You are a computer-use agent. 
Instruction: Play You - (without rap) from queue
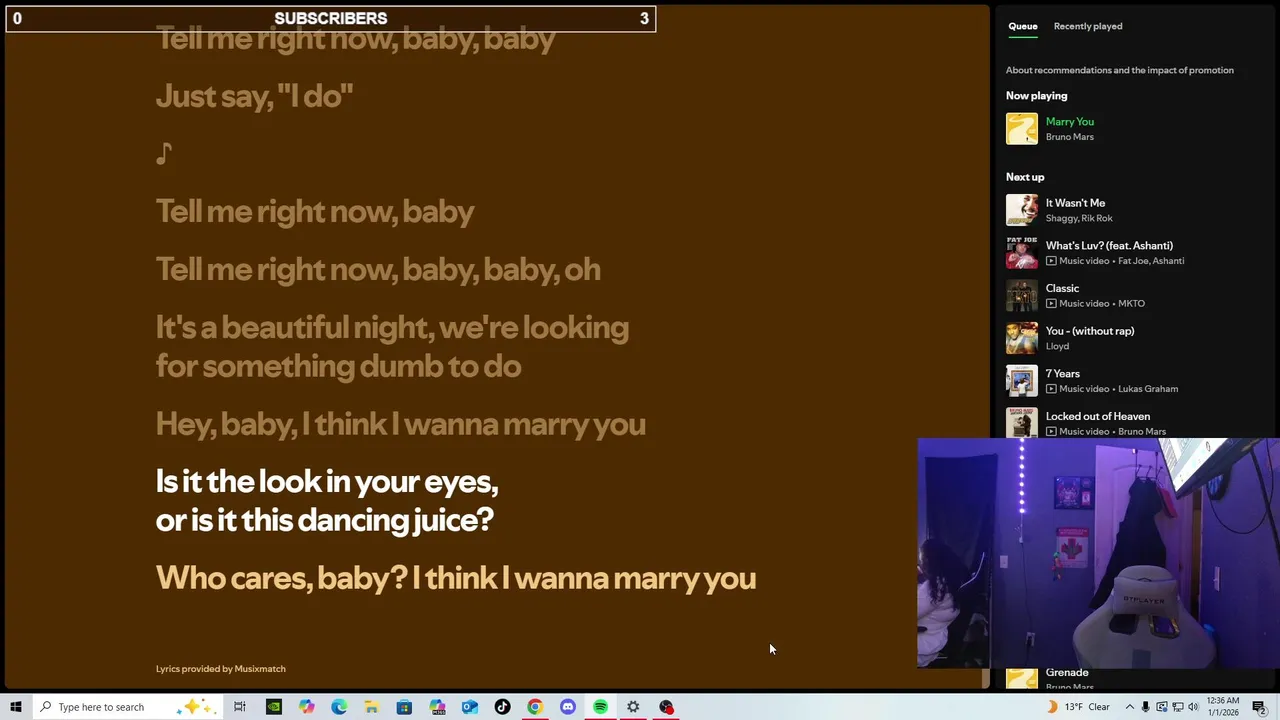1090,331
